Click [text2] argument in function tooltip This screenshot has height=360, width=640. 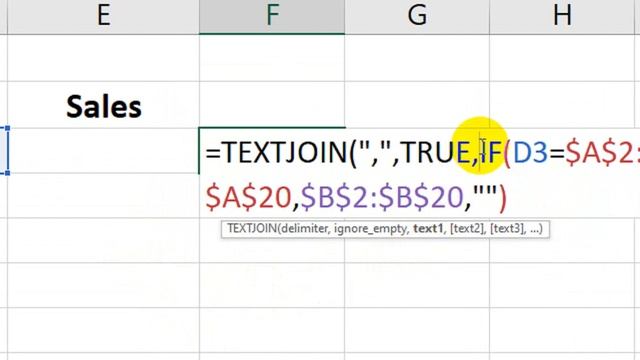(467, 229)
